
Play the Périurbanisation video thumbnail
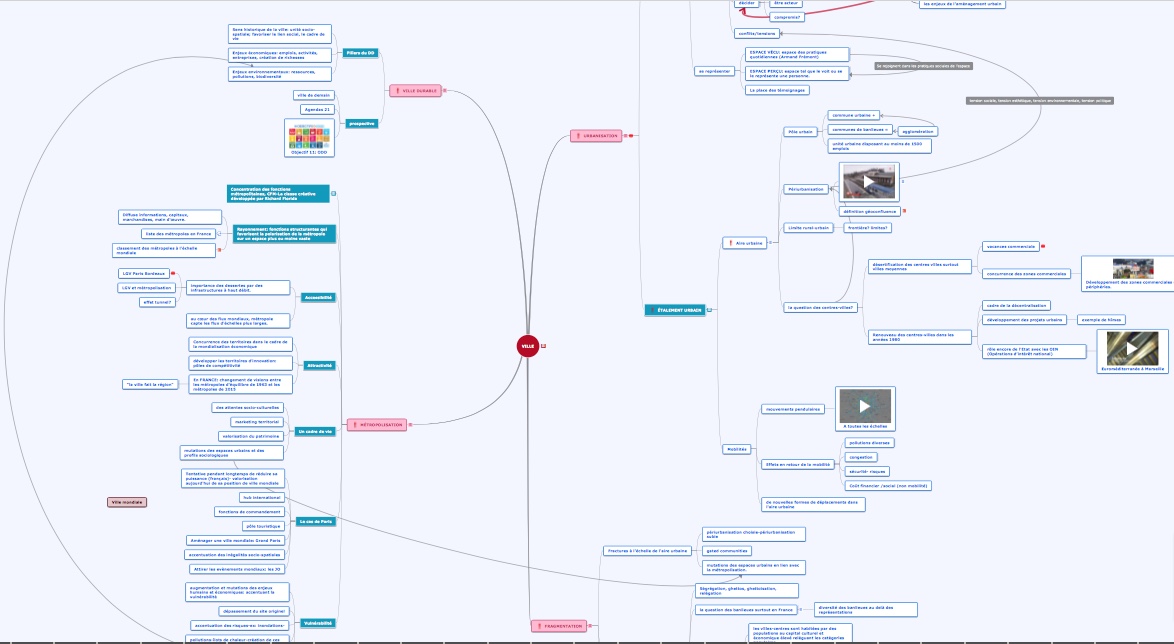pyautogui.click(x=869, y=182)
